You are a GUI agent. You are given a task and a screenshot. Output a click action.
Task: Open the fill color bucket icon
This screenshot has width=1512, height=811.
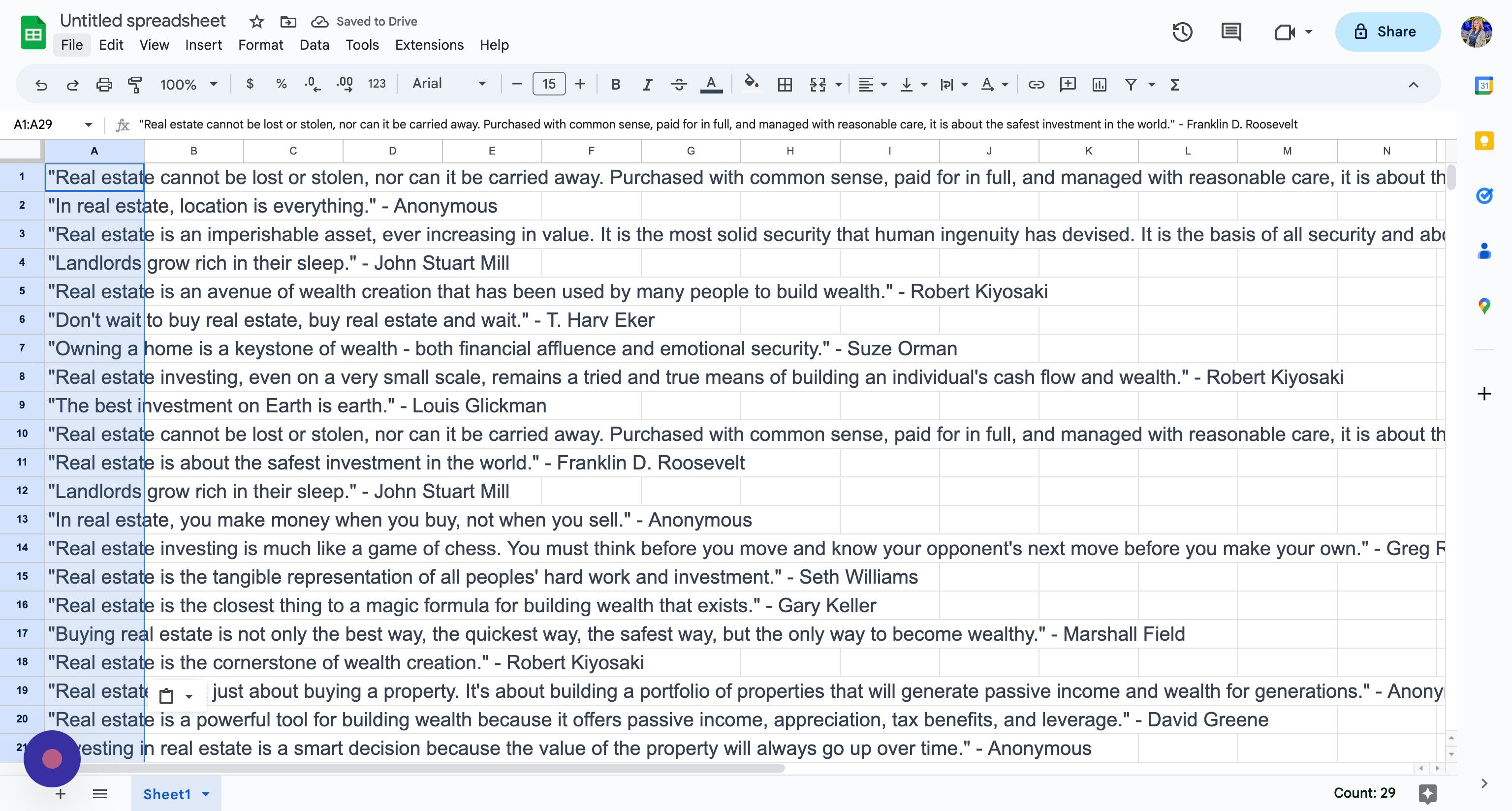point(751,83)
